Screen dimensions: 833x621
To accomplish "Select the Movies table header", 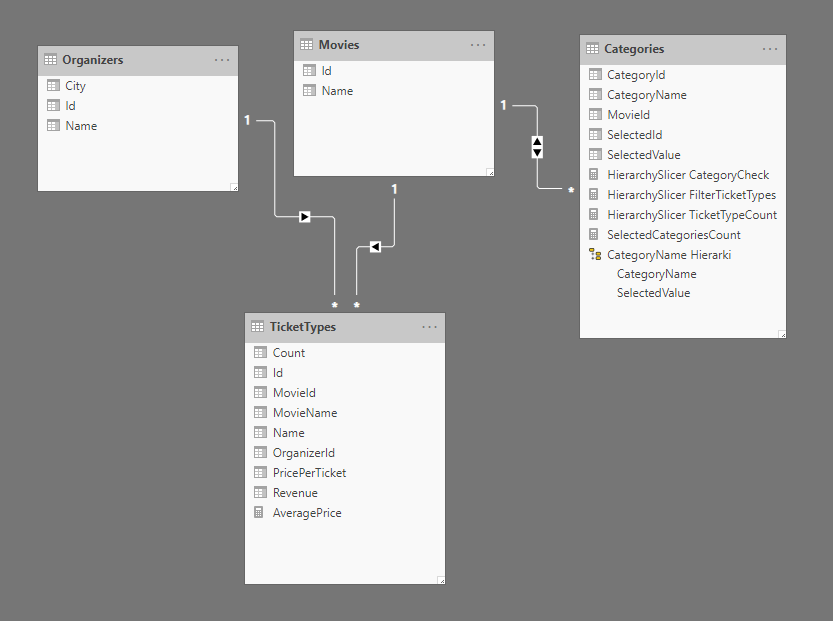I will click(394, 45).
